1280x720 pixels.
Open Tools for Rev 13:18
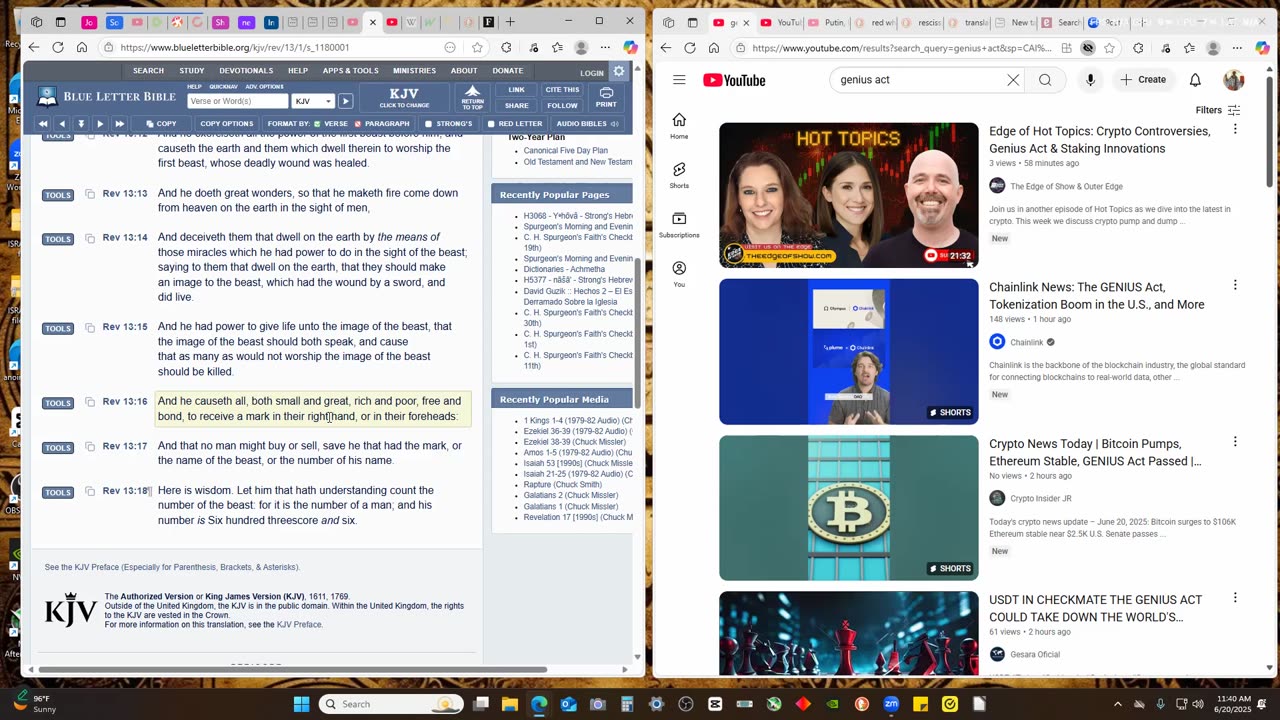click(58, 492)
